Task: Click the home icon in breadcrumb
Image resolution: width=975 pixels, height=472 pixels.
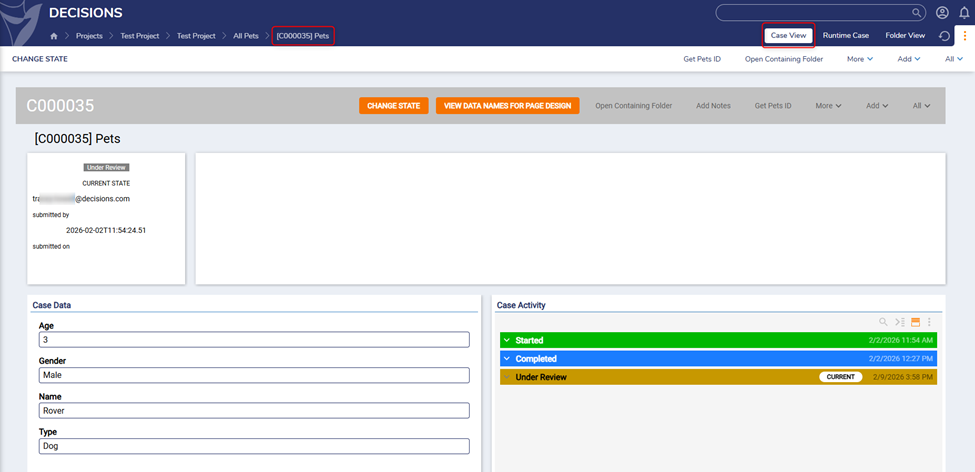Action: click(54, 36)
